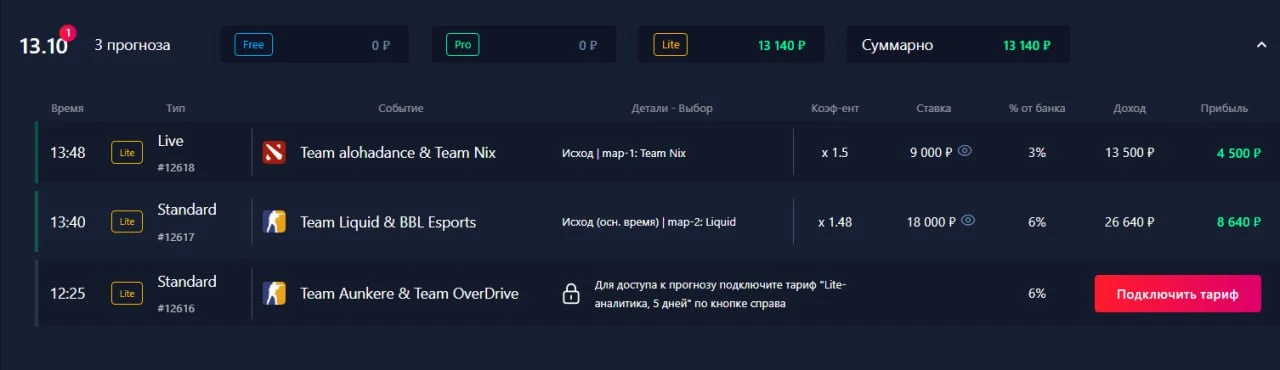Click the 13:48 time cell
1280x370 pixels.
68,153
